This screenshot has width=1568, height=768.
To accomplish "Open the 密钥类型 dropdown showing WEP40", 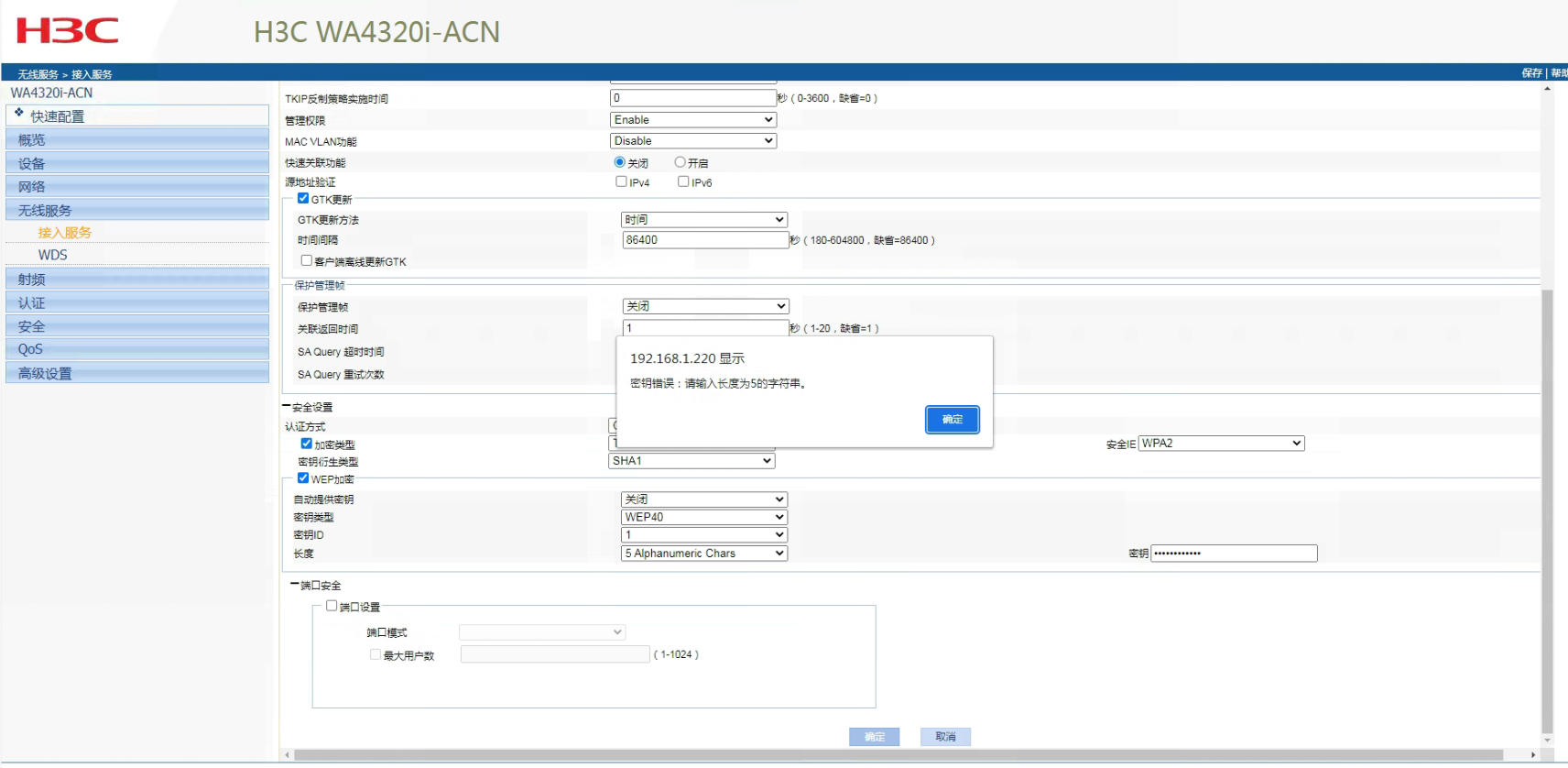I will (x=704, y=517).
